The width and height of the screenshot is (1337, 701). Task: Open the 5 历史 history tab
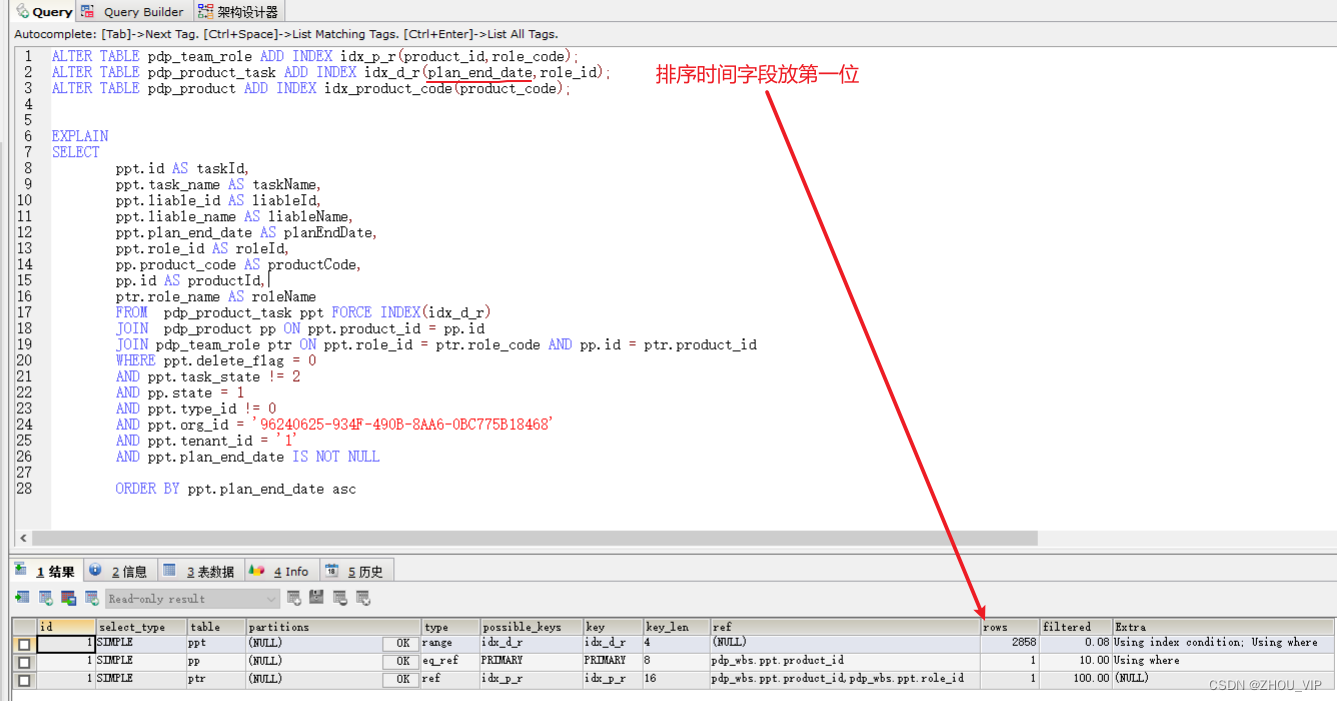[x=355, y=571]
